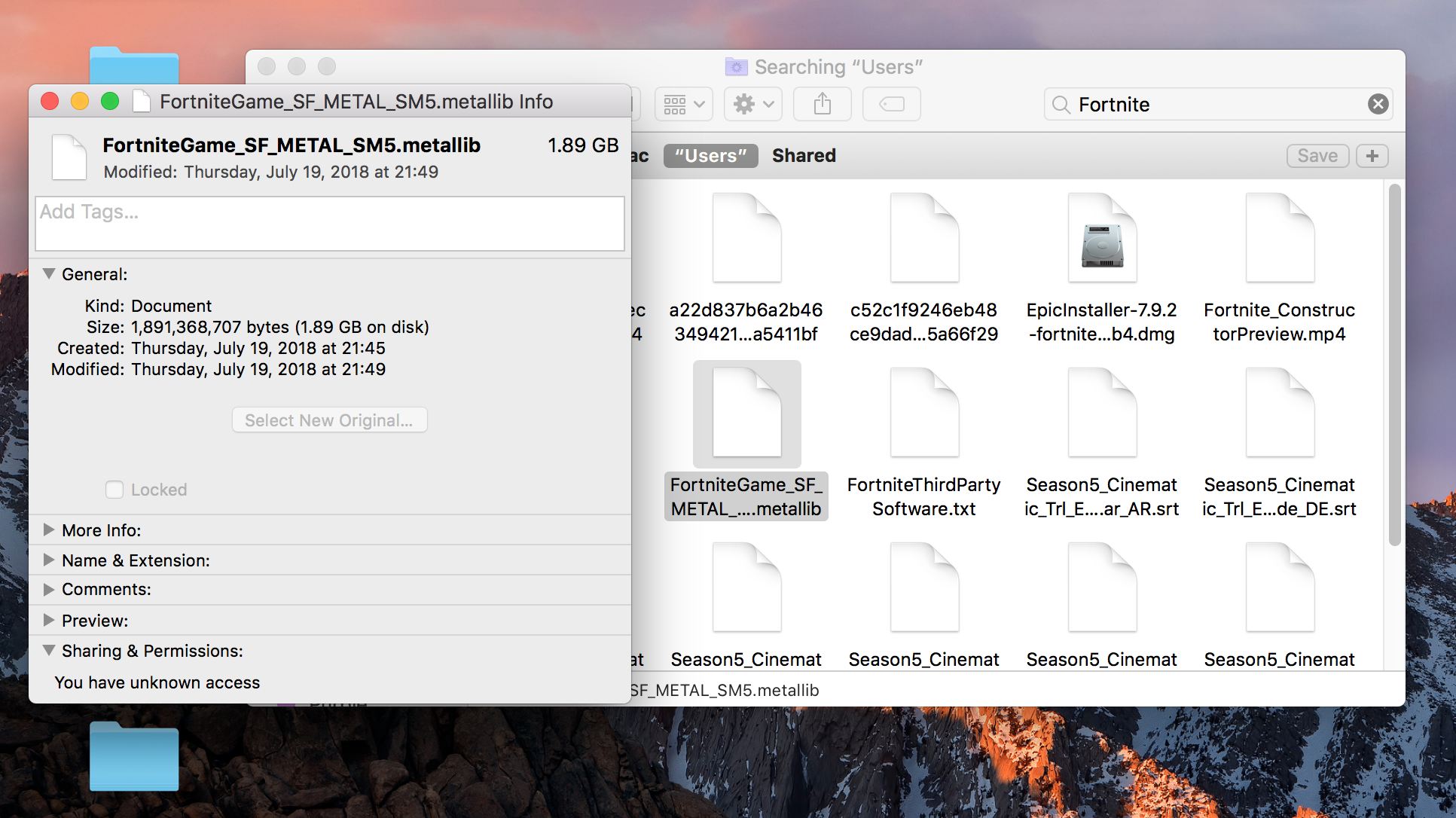
Task: Open the item arrangement grid dropdown
Action: coord(683,104)
